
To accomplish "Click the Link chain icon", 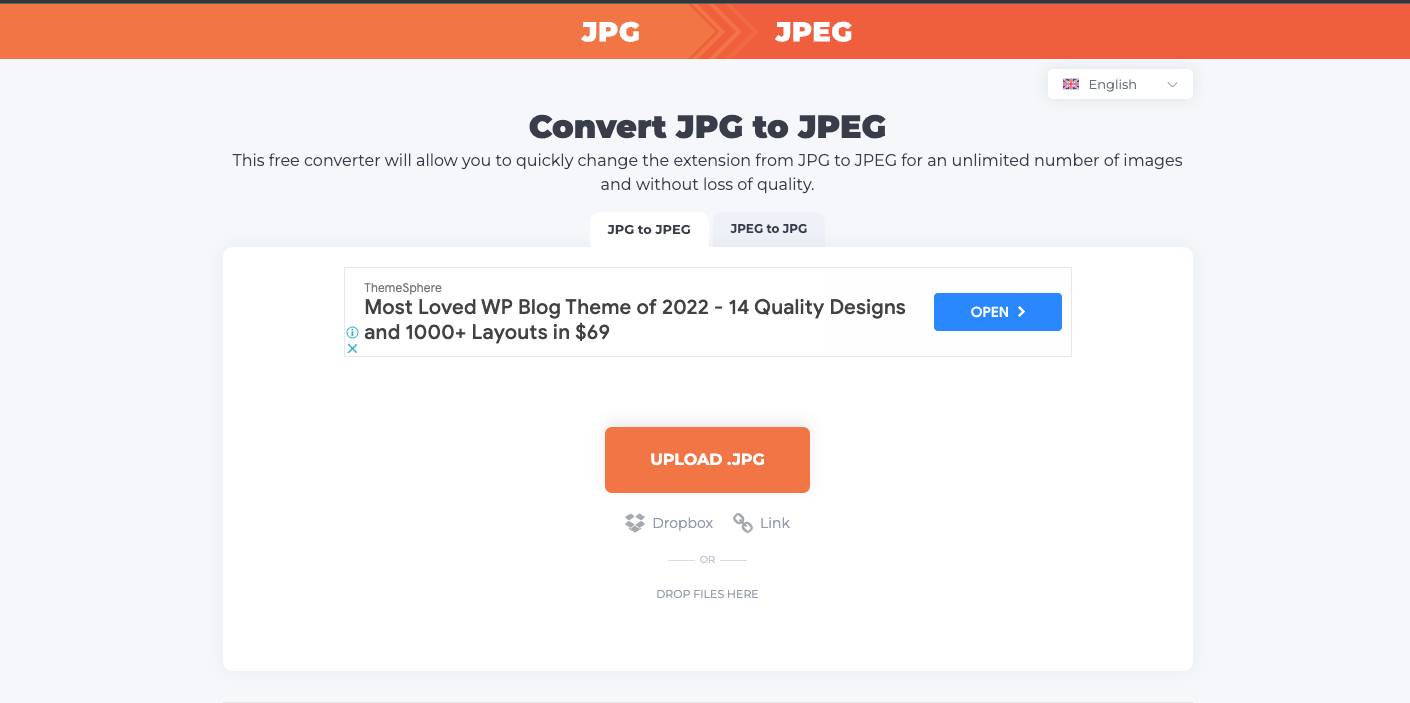I will (x=743, y=523).
